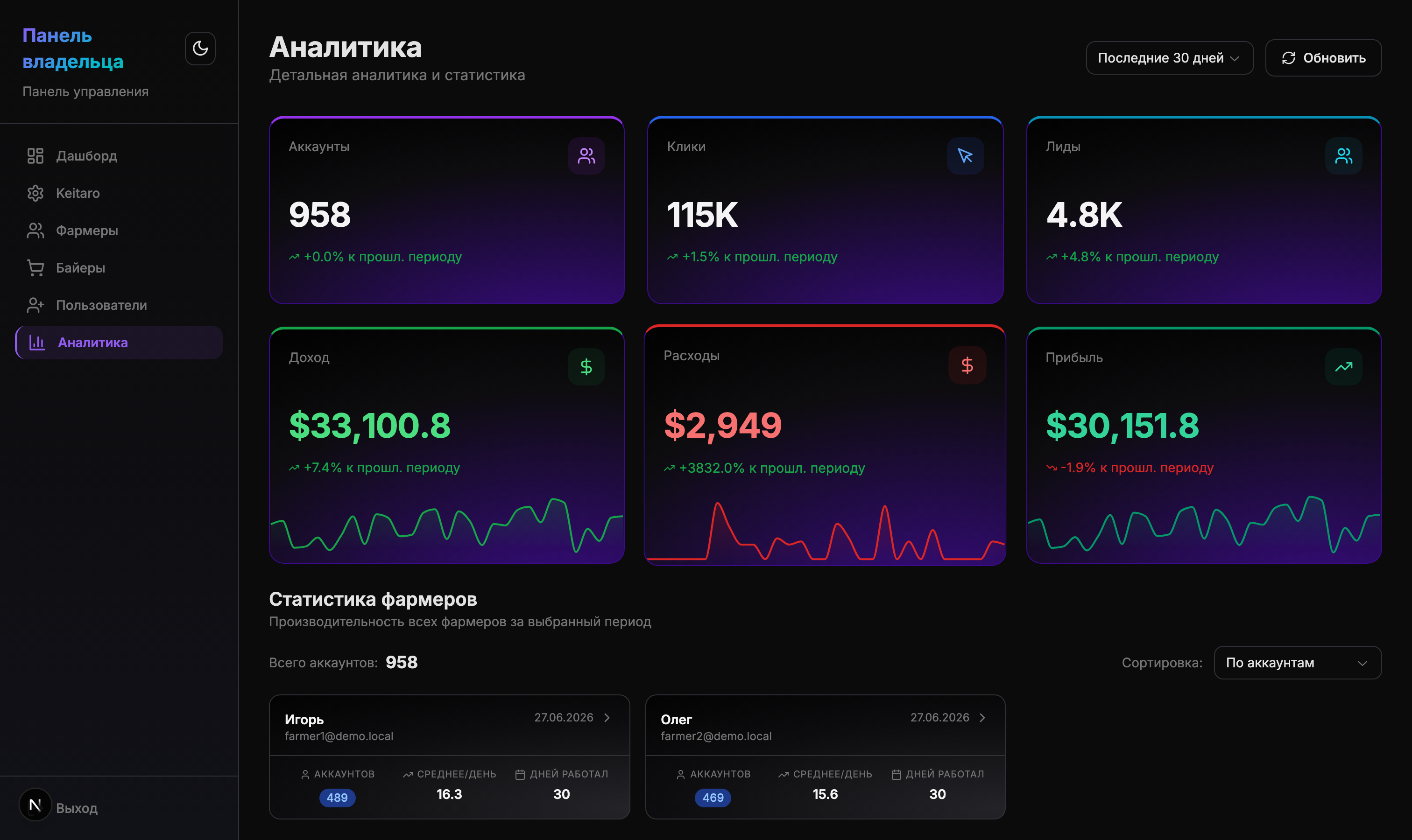Screen dimensions: 1412x840
Task: Open the Байеры page
Action: click(119, 268)
